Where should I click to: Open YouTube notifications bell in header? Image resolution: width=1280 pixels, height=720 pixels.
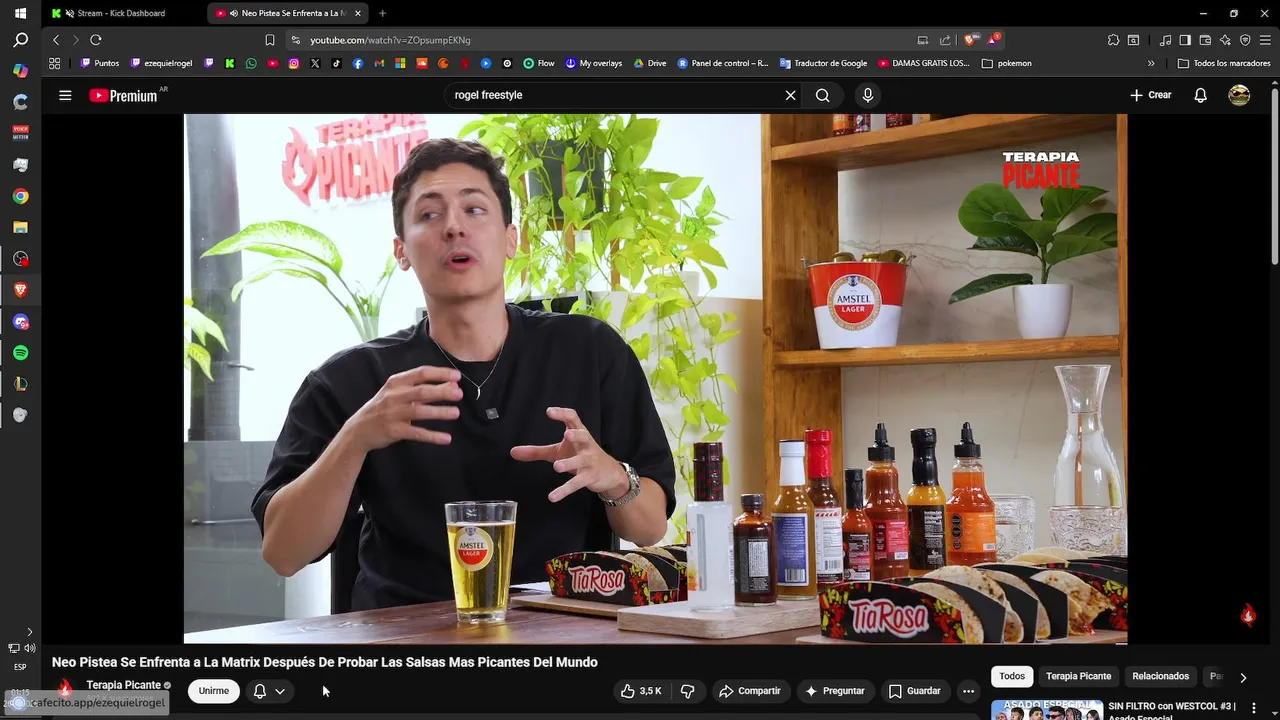click(x=1200, y=95)
